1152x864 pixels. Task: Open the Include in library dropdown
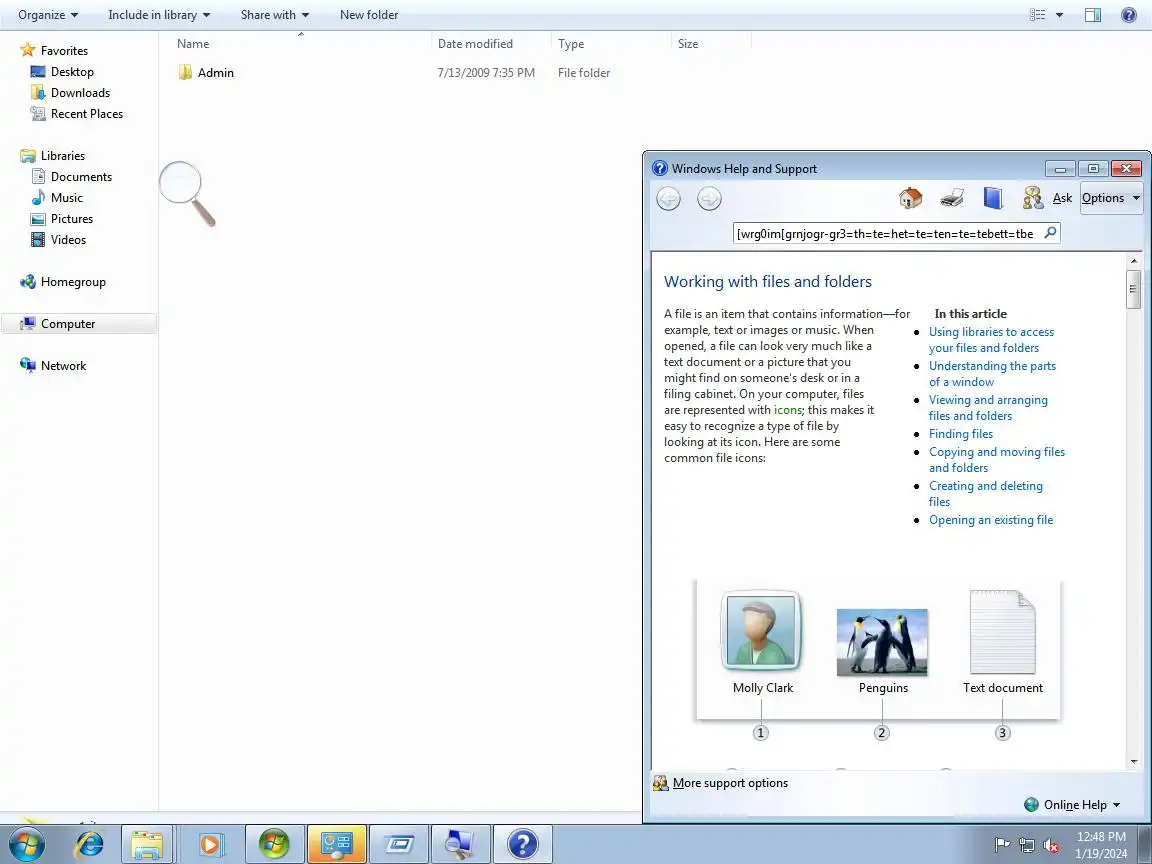coord(159,15)
